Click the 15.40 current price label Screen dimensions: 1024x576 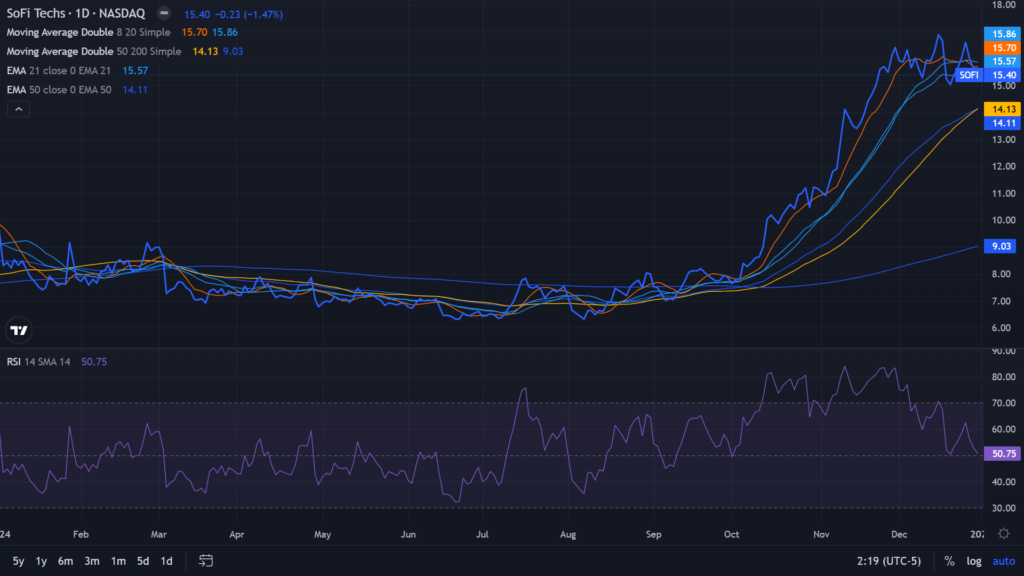[x=1003, y=75]
